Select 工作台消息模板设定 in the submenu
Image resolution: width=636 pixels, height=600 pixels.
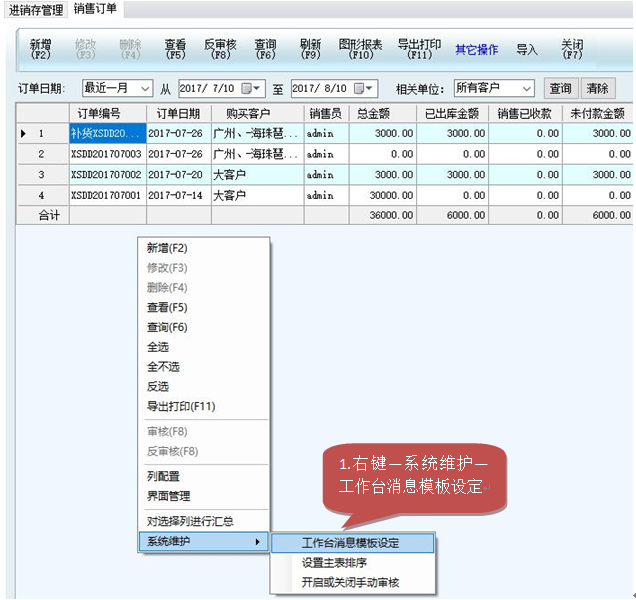click(350, 543)
